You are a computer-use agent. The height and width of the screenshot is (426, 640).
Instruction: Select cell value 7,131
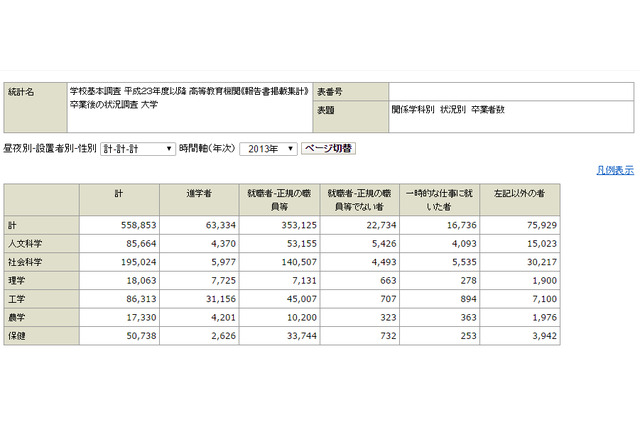tap(304, 280)
